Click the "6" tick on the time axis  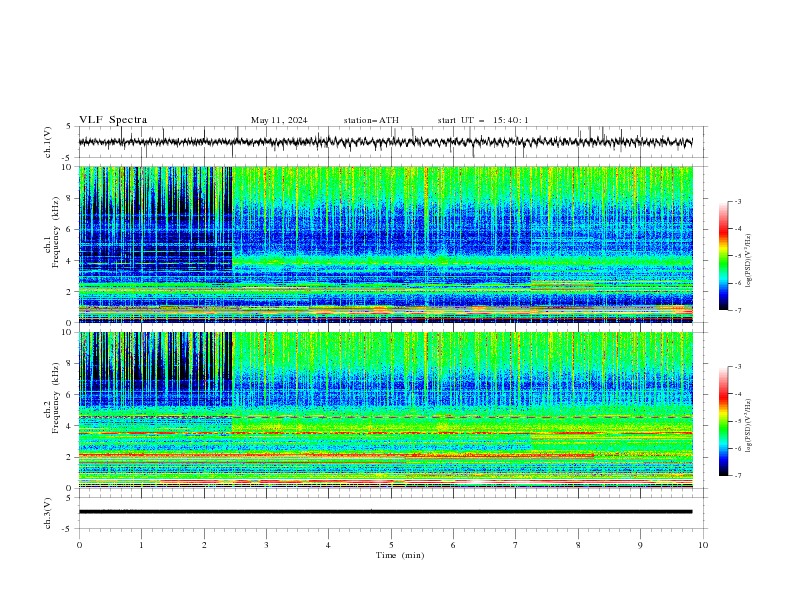click(x=453, y=545)
